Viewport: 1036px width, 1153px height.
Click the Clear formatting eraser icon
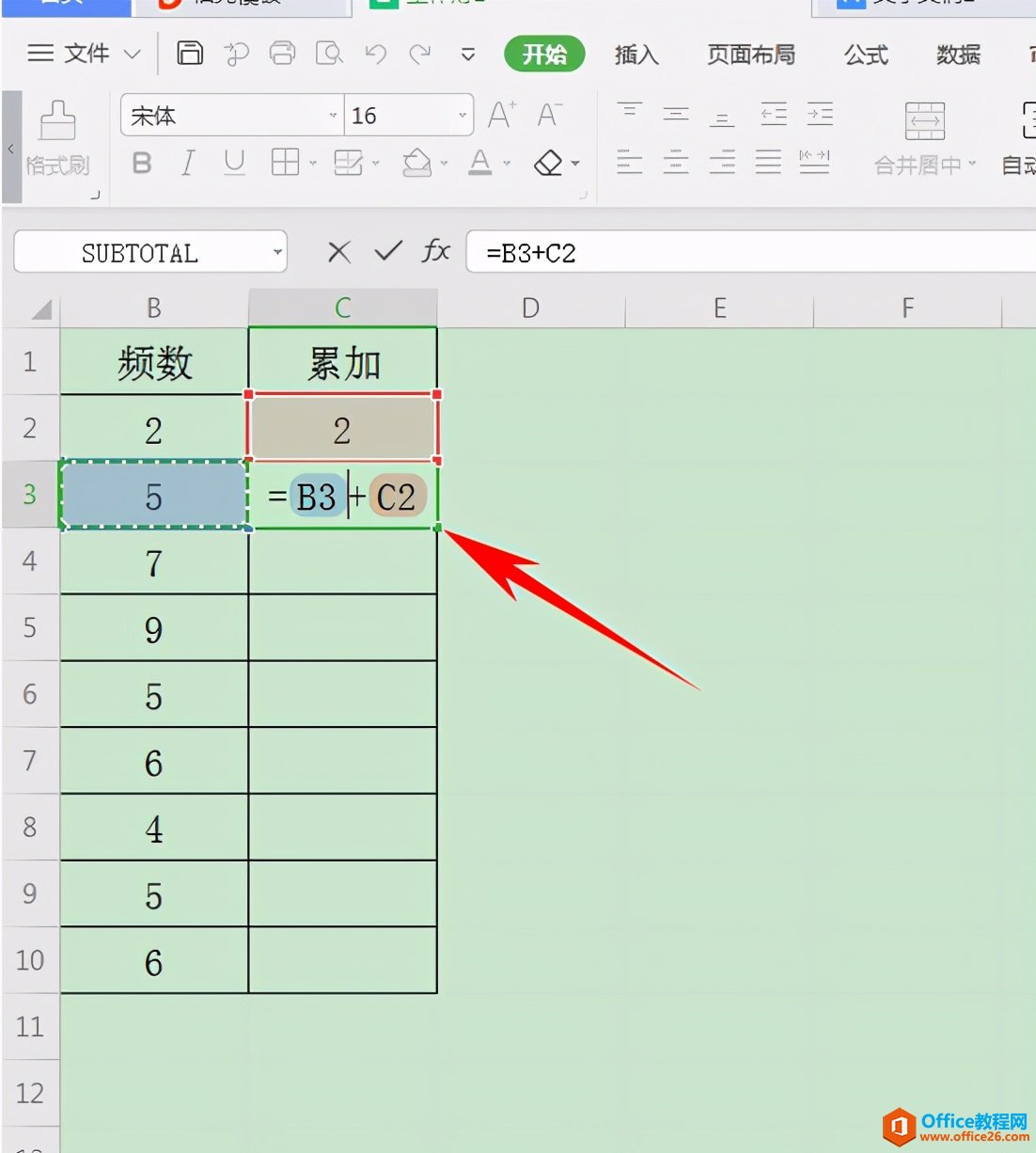548,163
